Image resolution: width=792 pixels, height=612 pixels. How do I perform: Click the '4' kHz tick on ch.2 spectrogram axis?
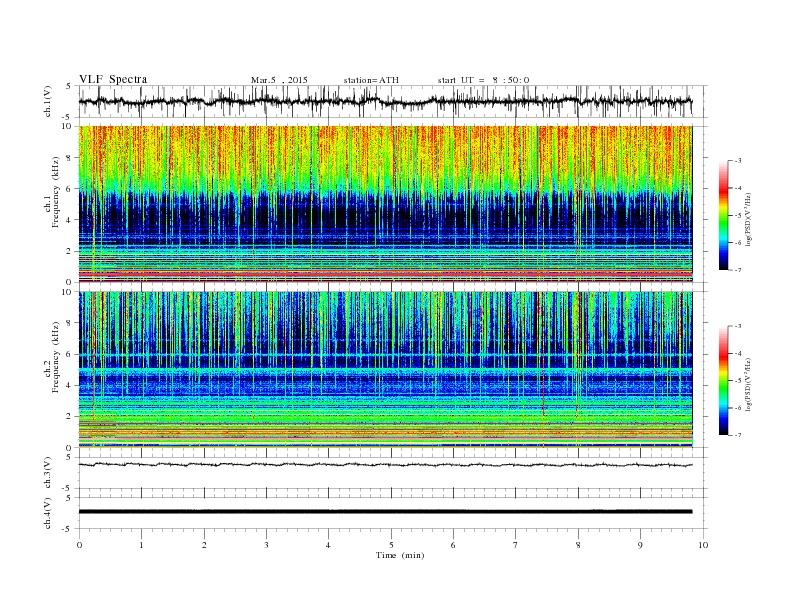coord(69,386)
